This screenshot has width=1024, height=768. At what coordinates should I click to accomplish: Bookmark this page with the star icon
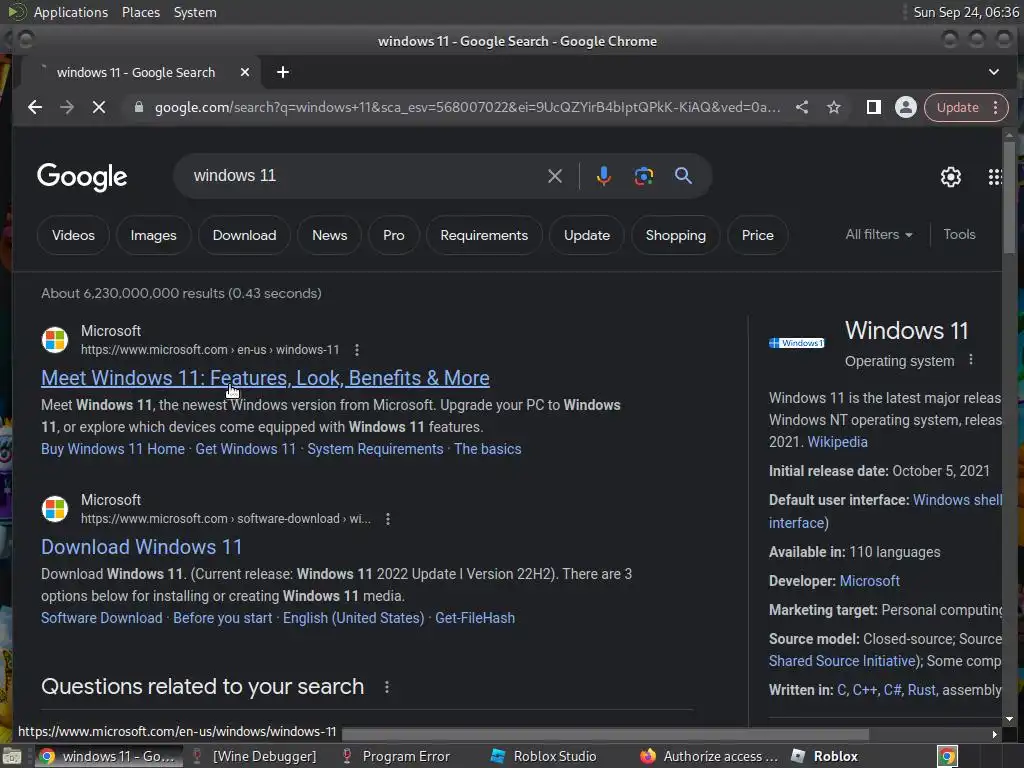coord(834,107)
